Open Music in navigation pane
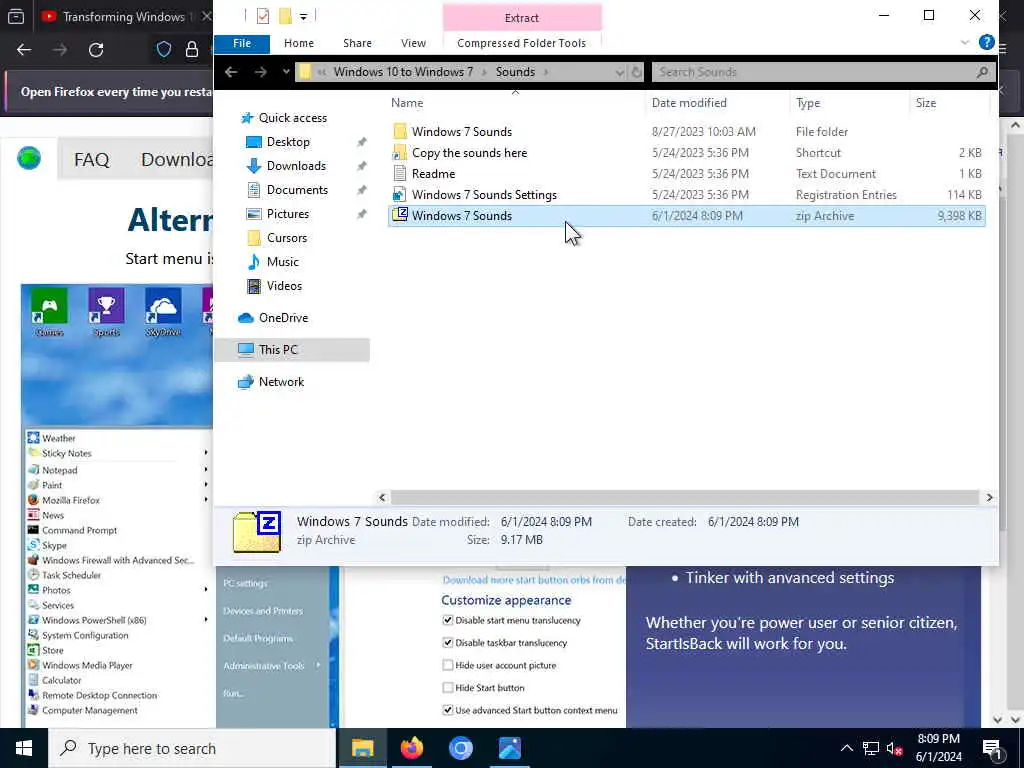The width and height of the screenshot is (1024, 768). tap(282, 262)
